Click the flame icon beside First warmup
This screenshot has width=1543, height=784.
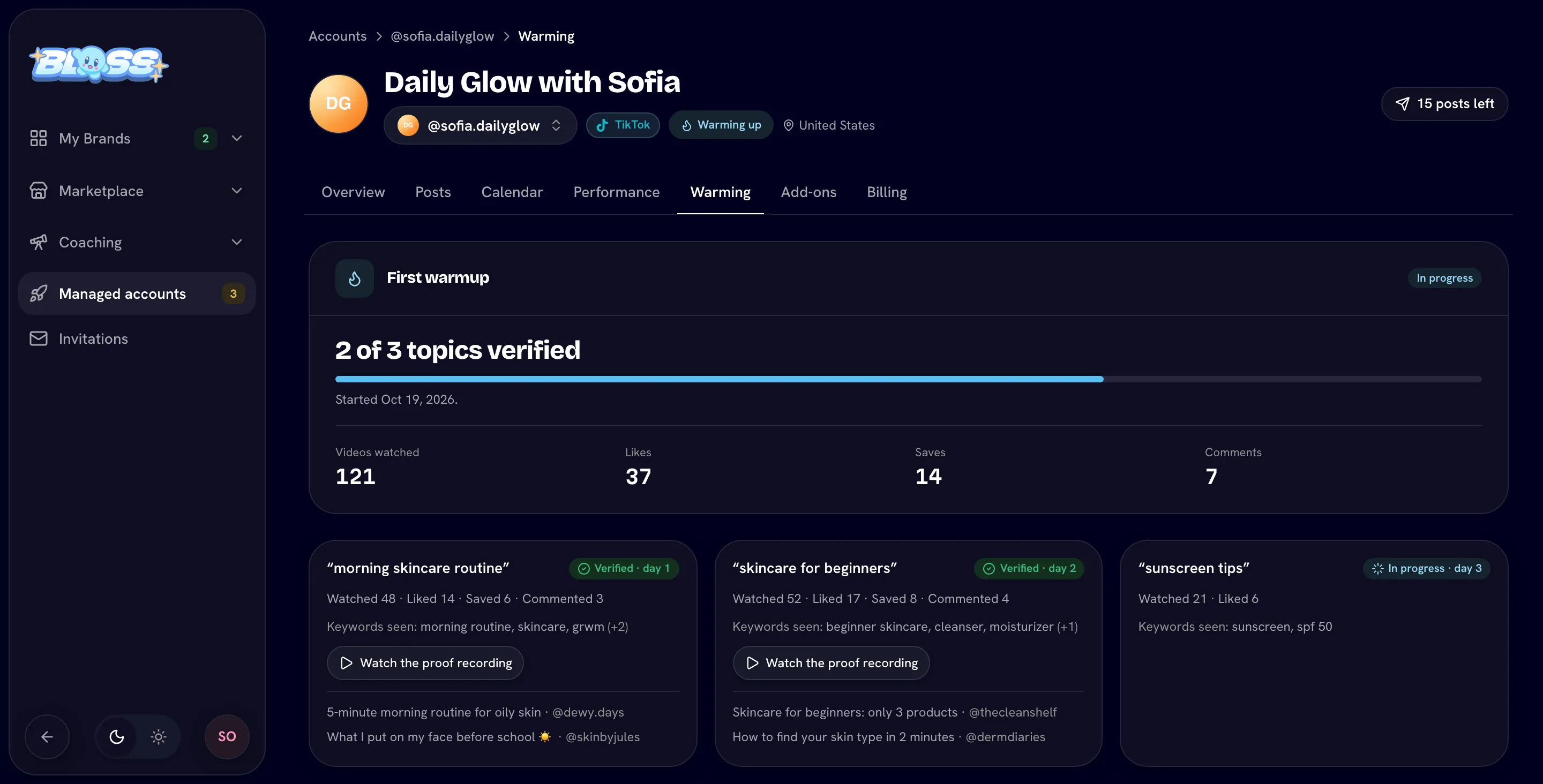tap(355, 278)
